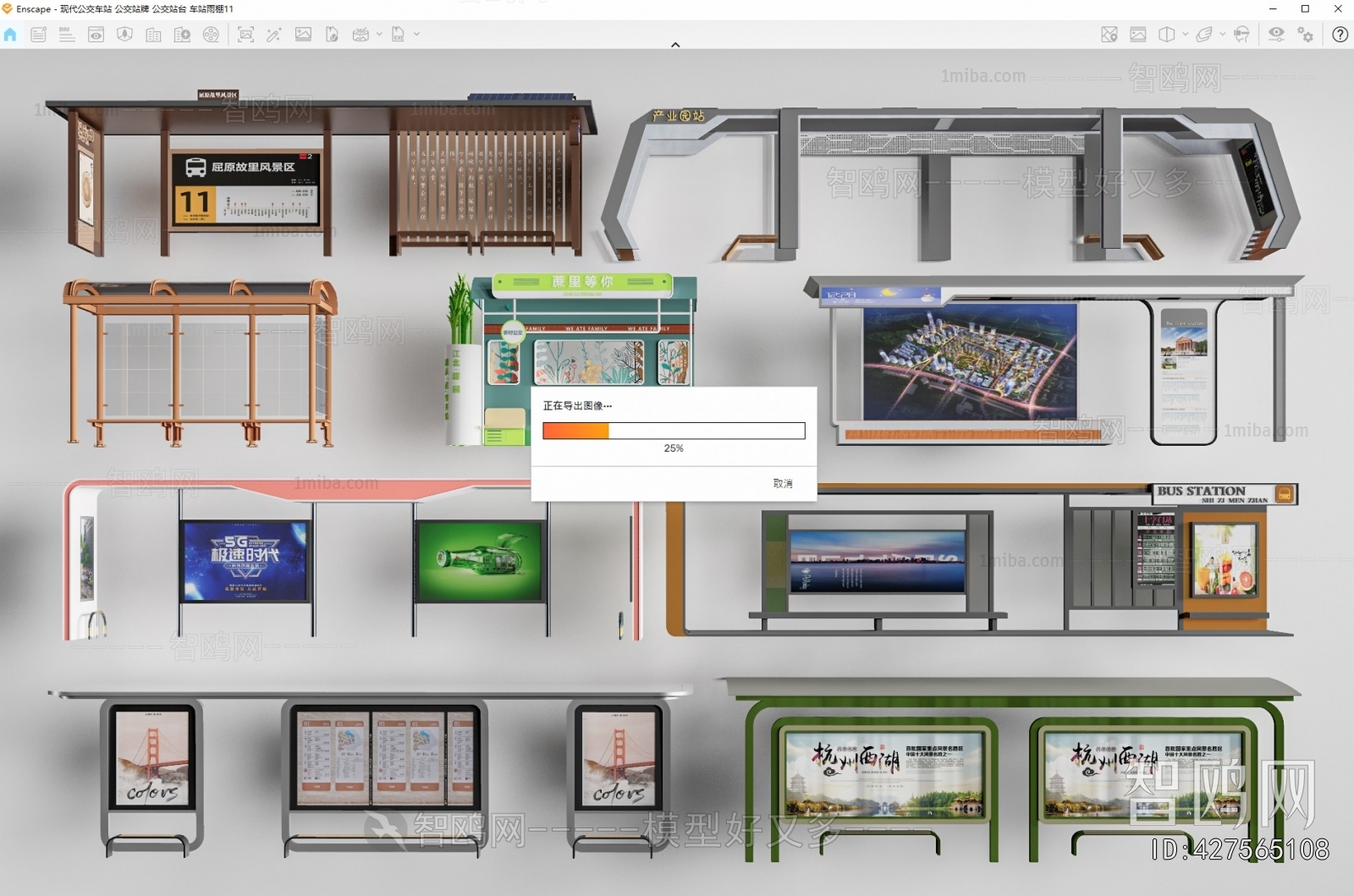The height and width of the screenshot is (896, 1354).
Task: Expand the EXE export dropdown arrow
Action: point(416,35)
